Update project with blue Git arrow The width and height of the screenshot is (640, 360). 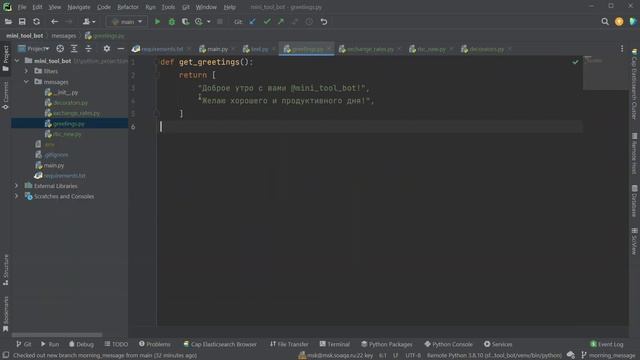point(253,22)
